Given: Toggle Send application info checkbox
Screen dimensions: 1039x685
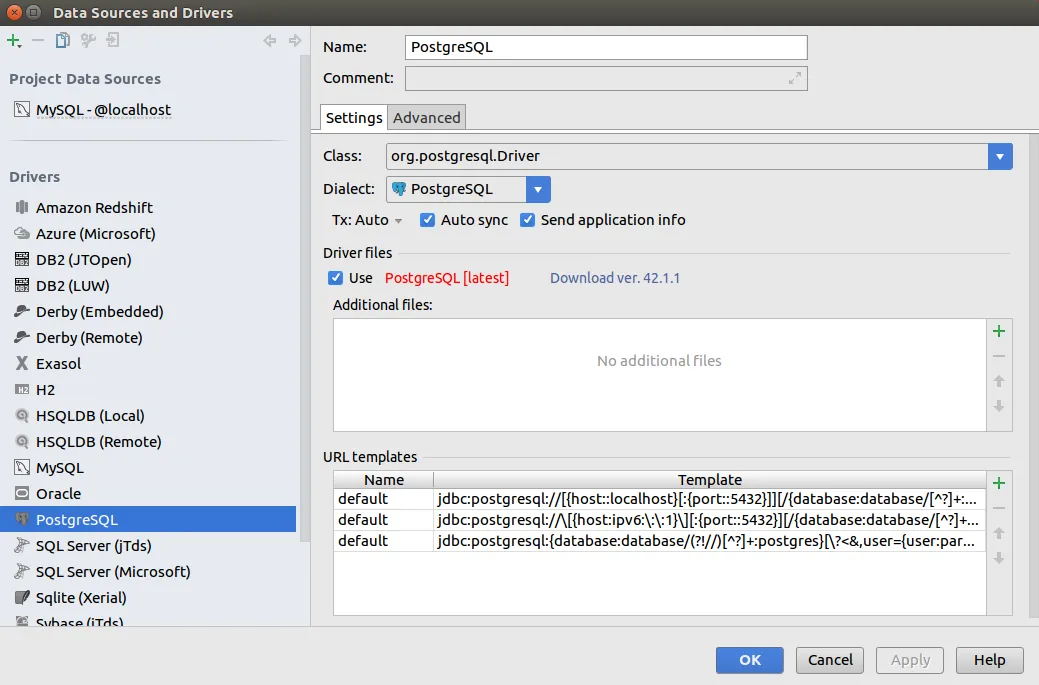Looking at the screenshot, I should [527, 220].
